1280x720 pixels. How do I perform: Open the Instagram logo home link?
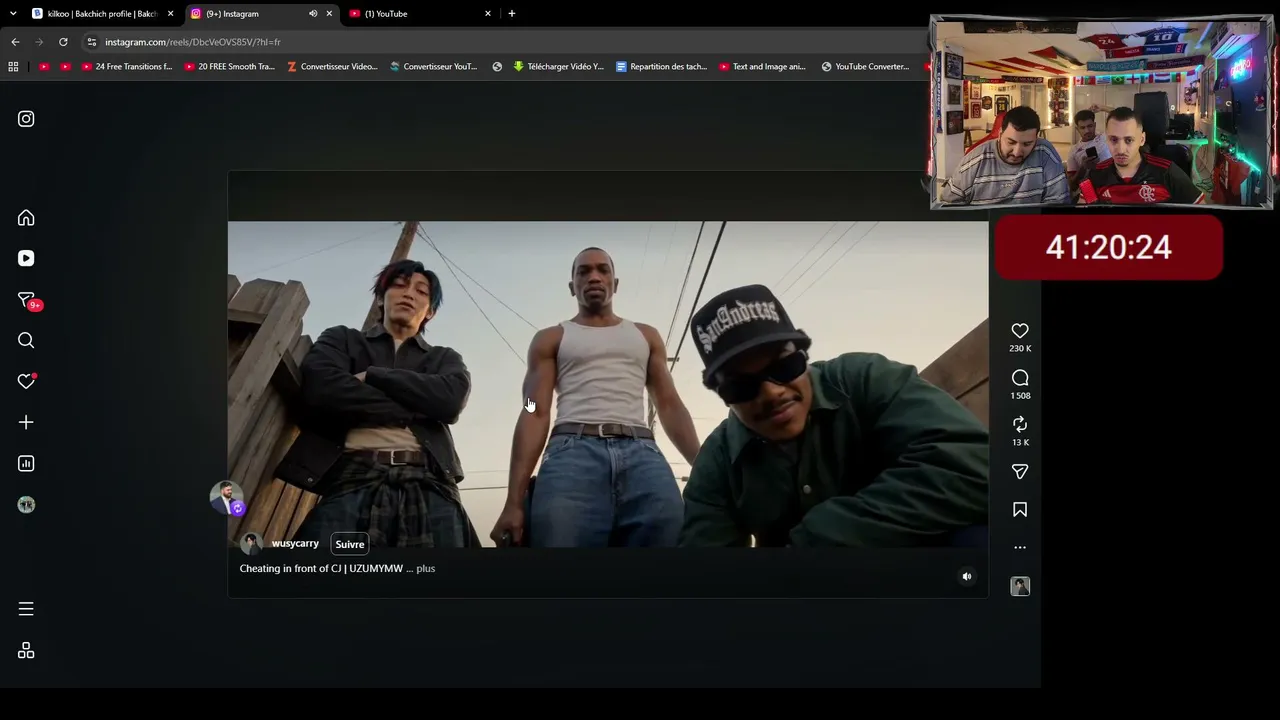pyautogui.click(x=26, y=119)
